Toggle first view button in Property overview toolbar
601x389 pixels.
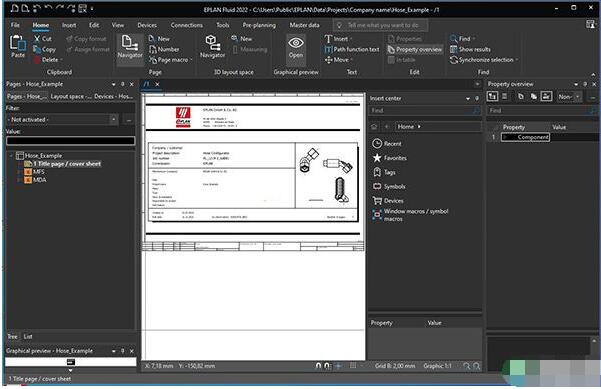coord(492,97)
